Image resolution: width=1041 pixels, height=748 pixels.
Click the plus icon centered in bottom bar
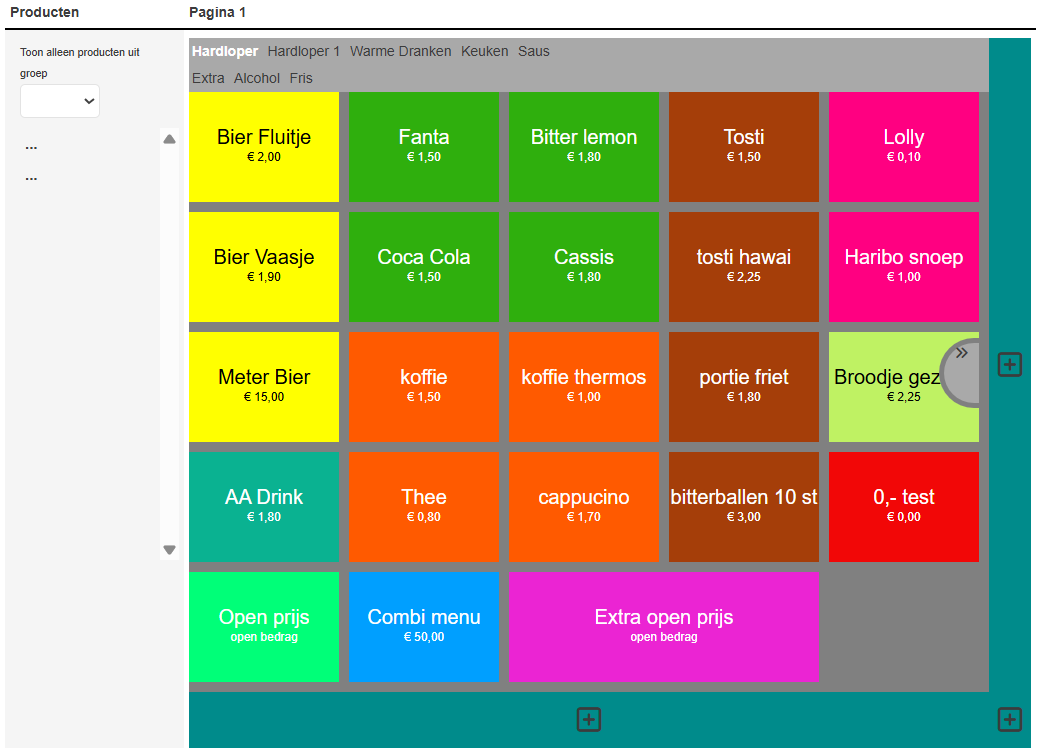click(x=588, y=719)
